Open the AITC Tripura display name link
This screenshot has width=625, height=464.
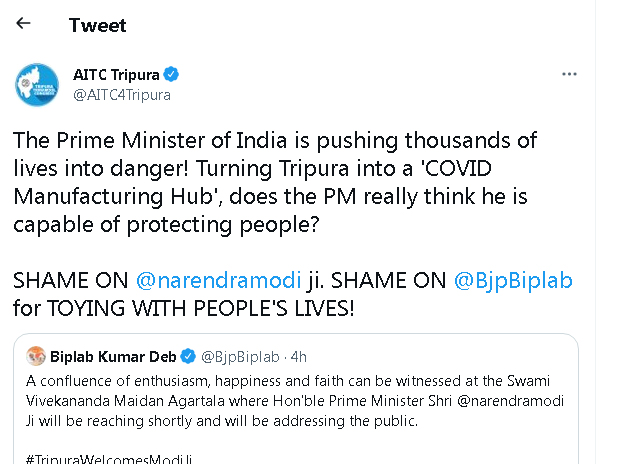(117, 75)
